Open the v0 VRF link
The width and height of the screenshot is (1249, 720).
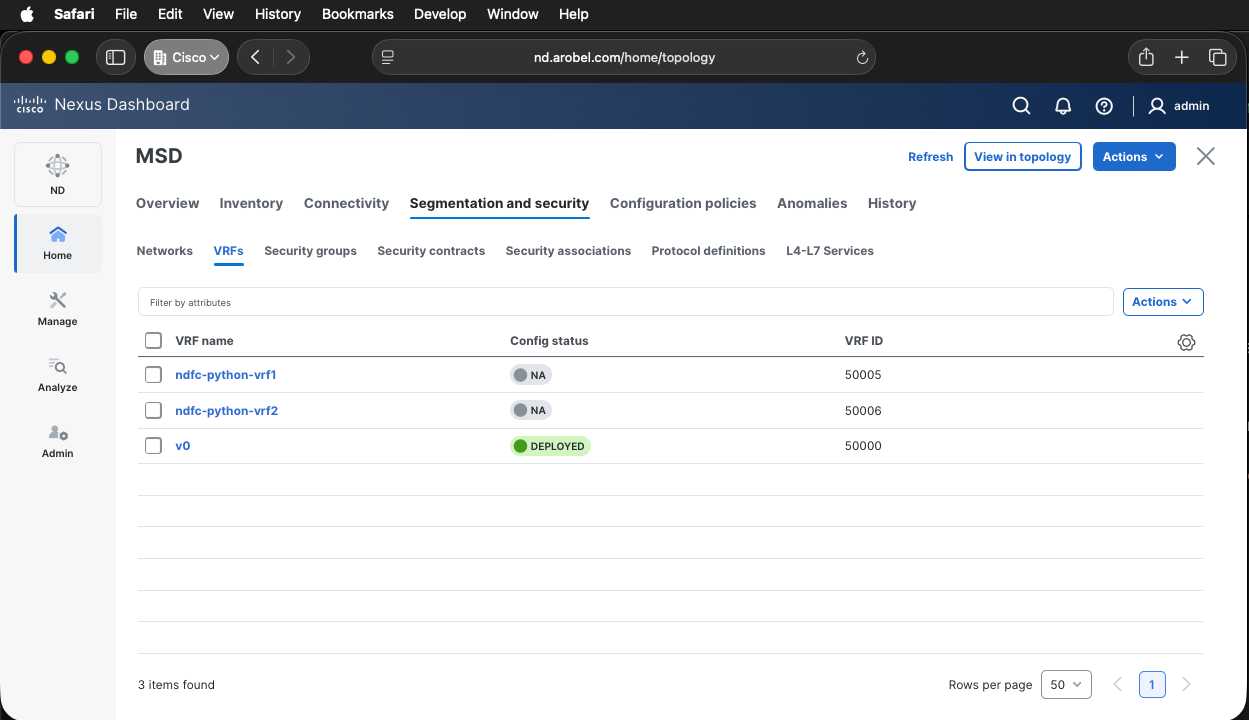pos(182,446)
